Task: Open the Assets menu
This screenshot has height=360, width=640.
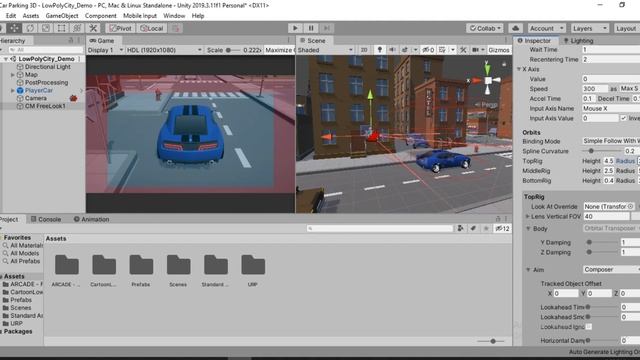Action: click(x=31, y=16)
